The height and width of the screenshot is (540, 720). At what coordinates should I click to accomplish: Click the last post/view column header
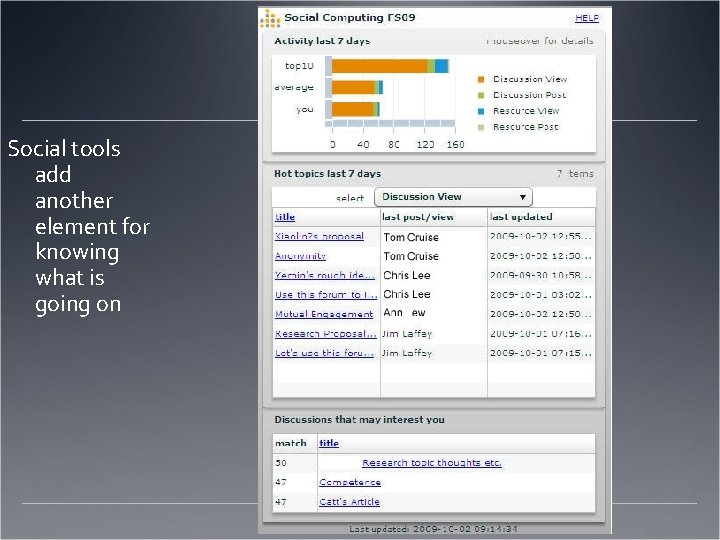point(418,217)
